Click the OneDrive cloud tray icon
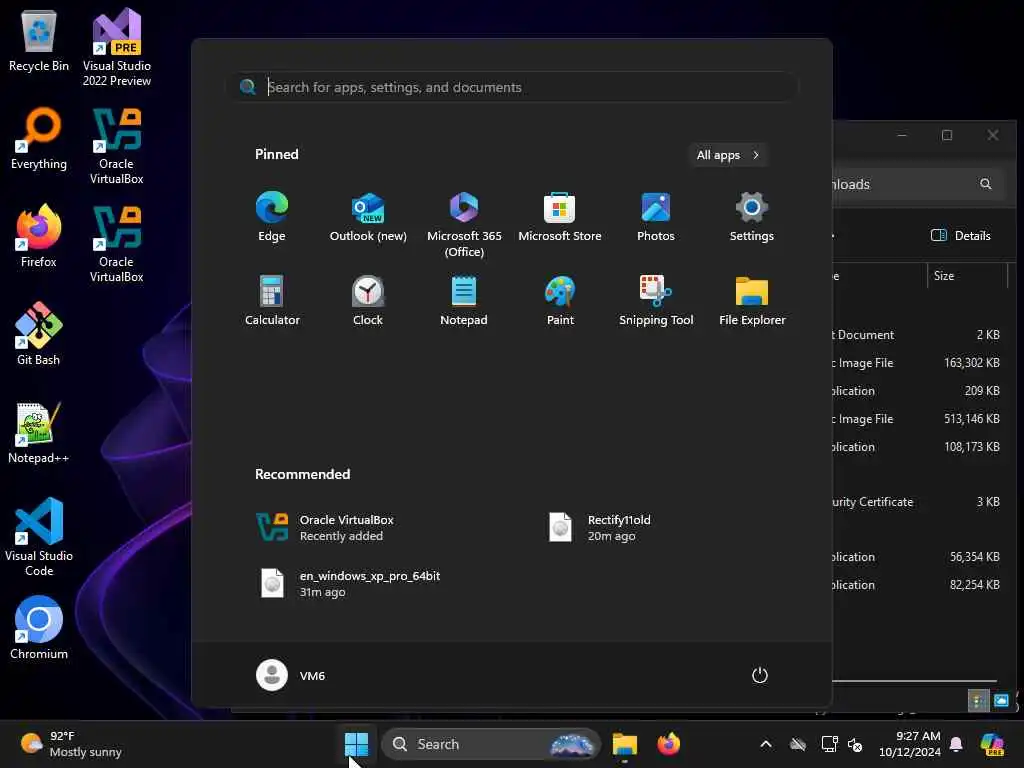 tap(797, 744)
